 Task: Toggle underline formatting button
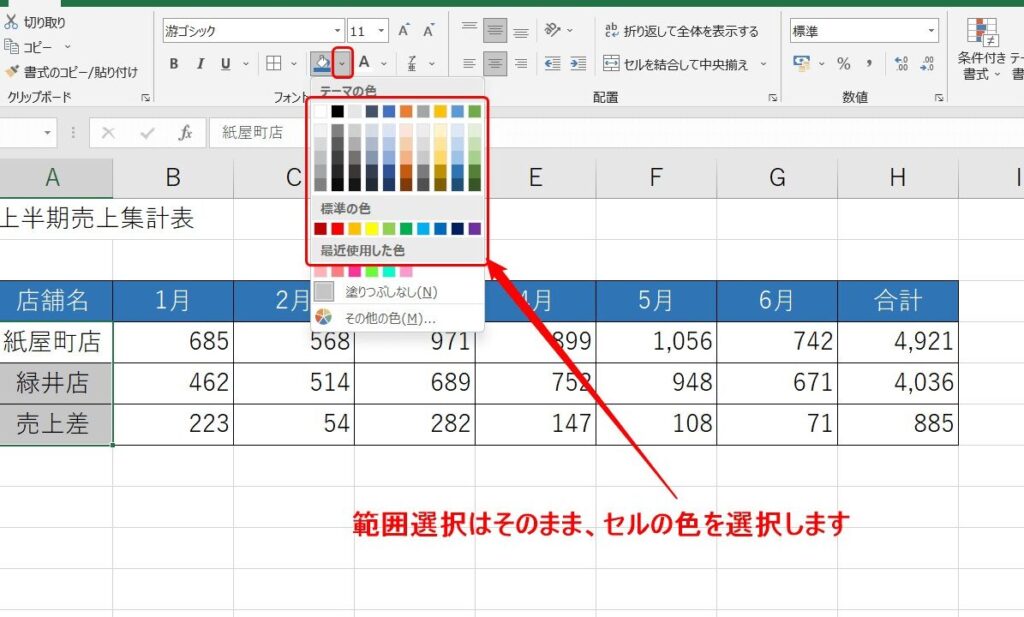224,64
